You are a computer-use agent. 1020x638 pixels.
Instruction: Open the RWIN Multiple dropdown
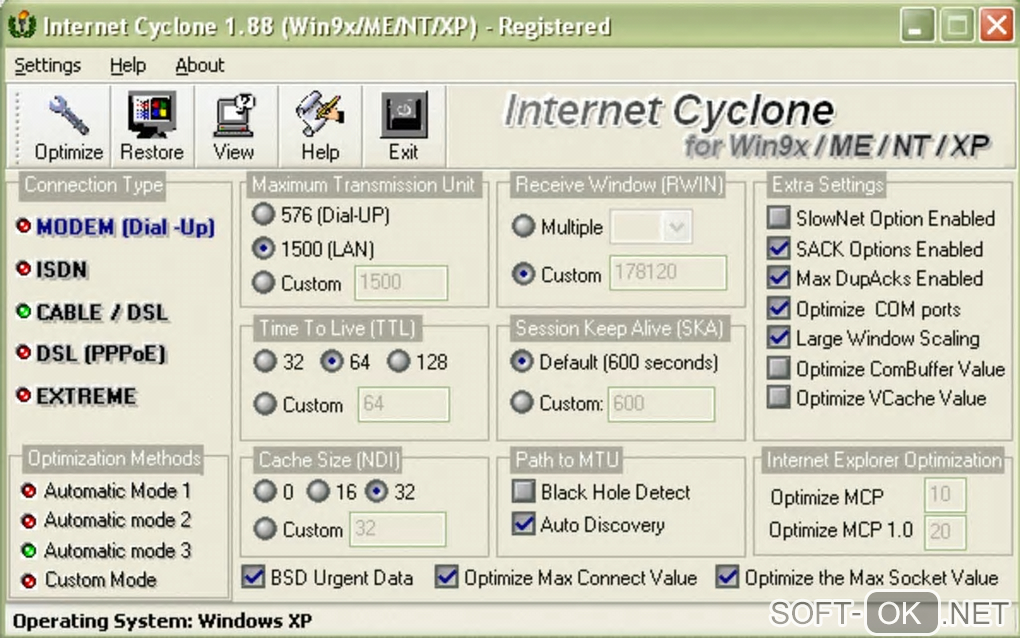tap(677, 227)
